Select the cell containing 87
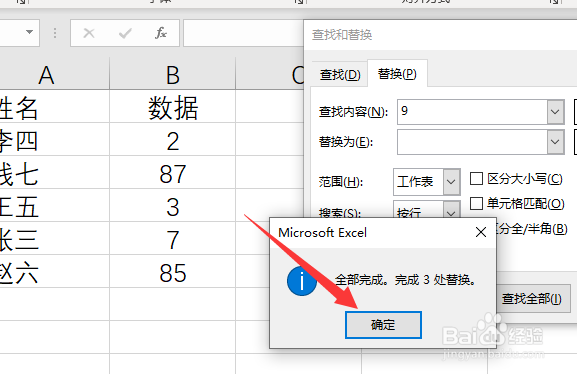Image resolution: width=577 pixels, height=374 pixels. click(173, 173)
